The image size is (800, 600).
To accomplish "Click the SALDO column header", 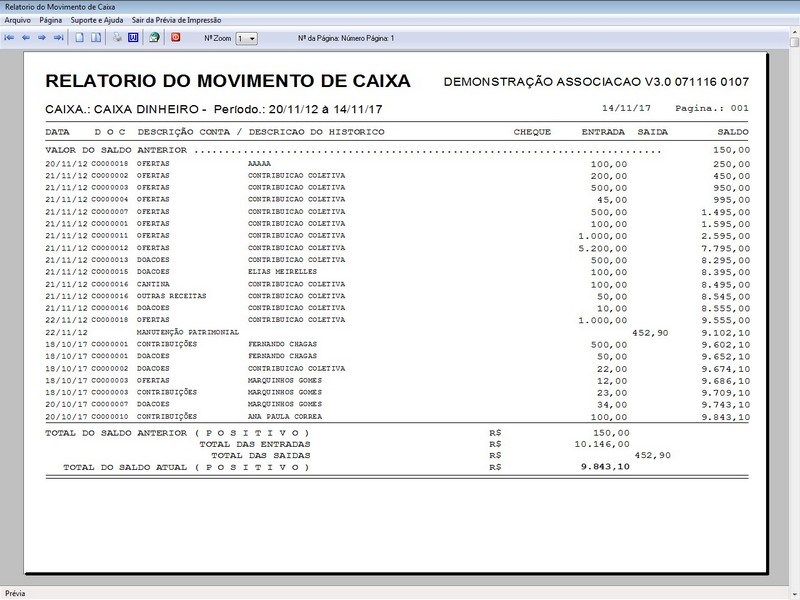I will [x=733, y=132].
